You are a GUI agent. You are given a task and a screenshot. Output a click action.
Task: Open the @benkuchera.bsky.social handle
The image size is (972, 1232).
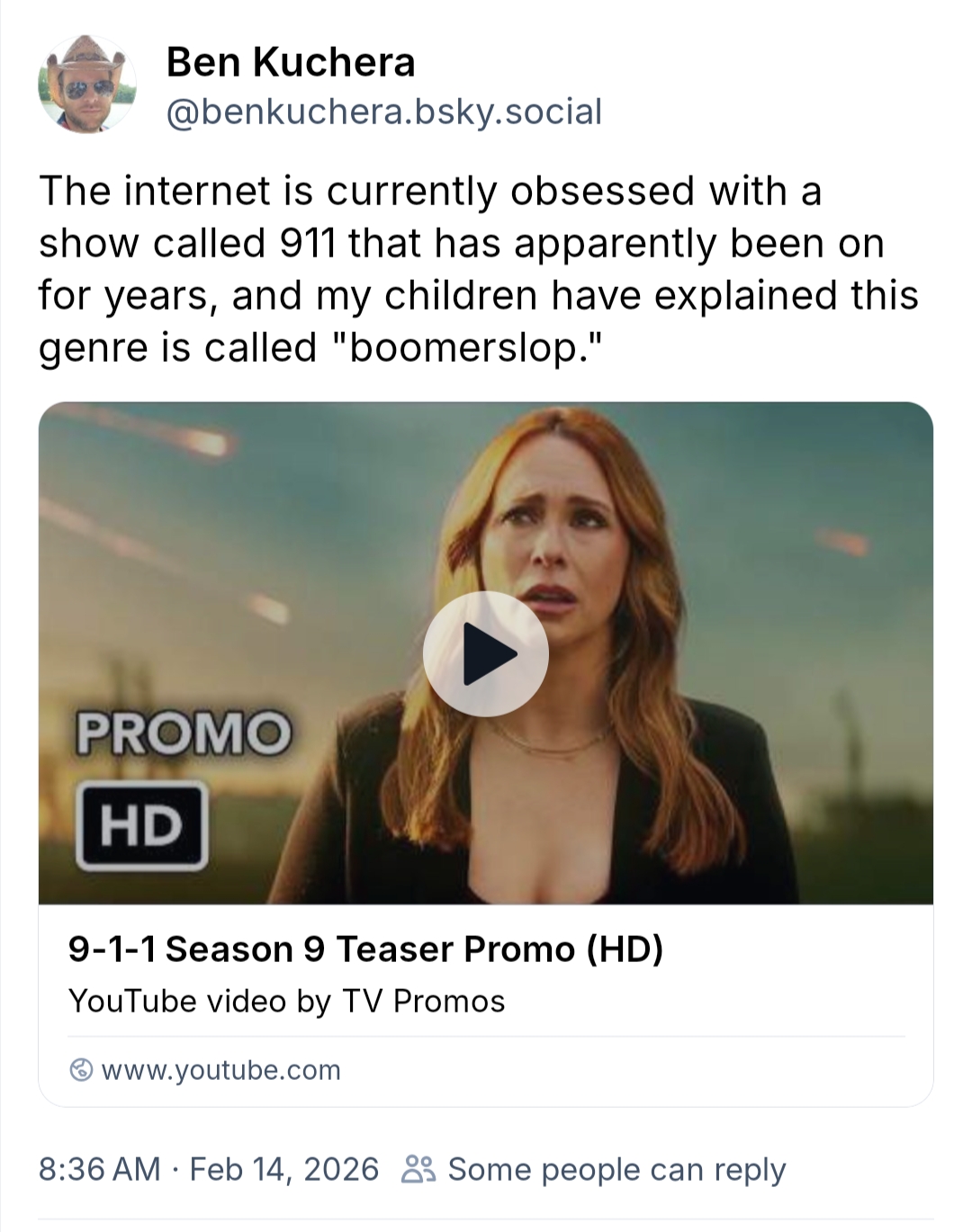point(384,112)
